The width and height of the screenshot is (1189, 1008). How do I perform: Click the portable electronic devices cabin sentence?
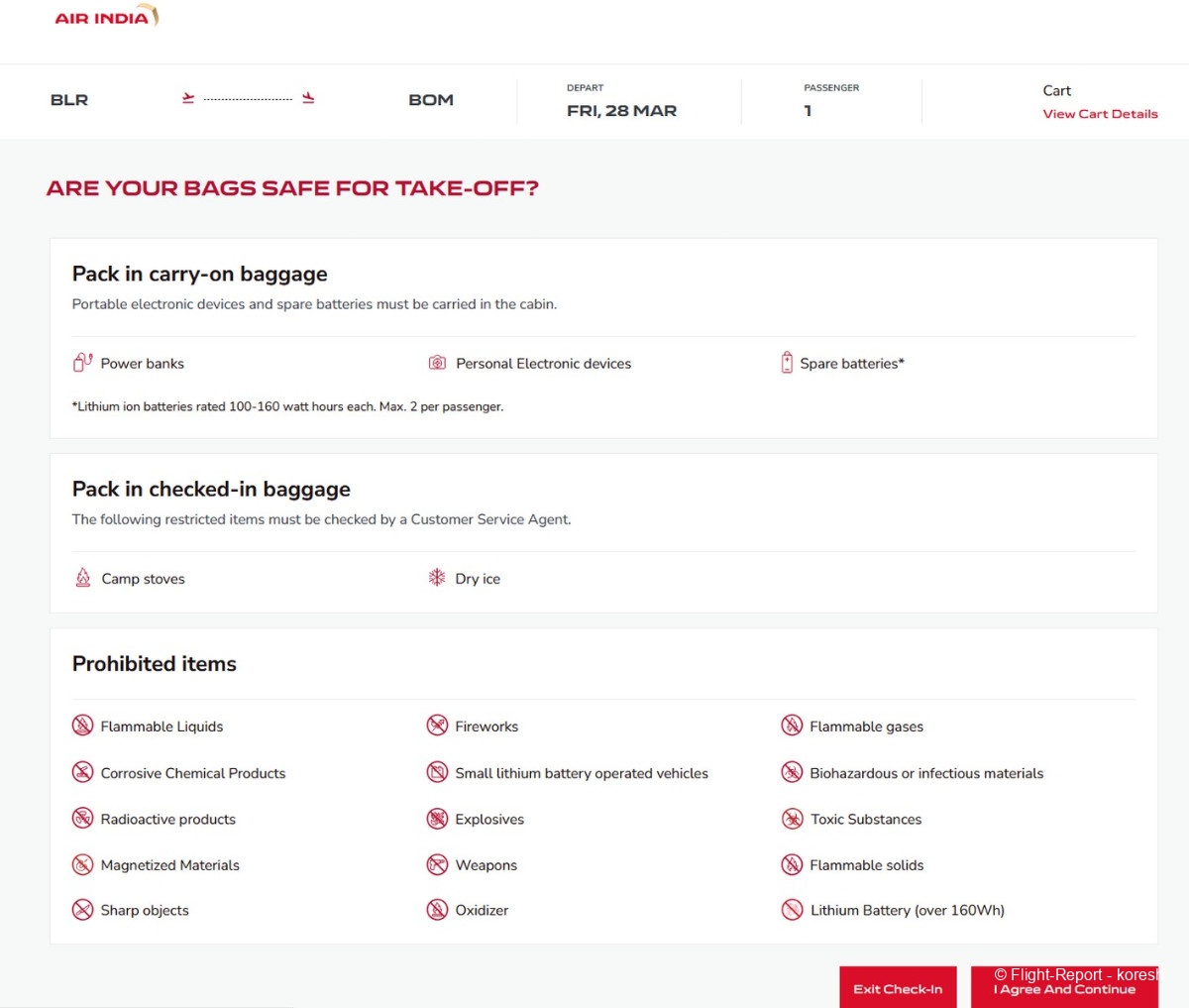[x=314, y=304]
